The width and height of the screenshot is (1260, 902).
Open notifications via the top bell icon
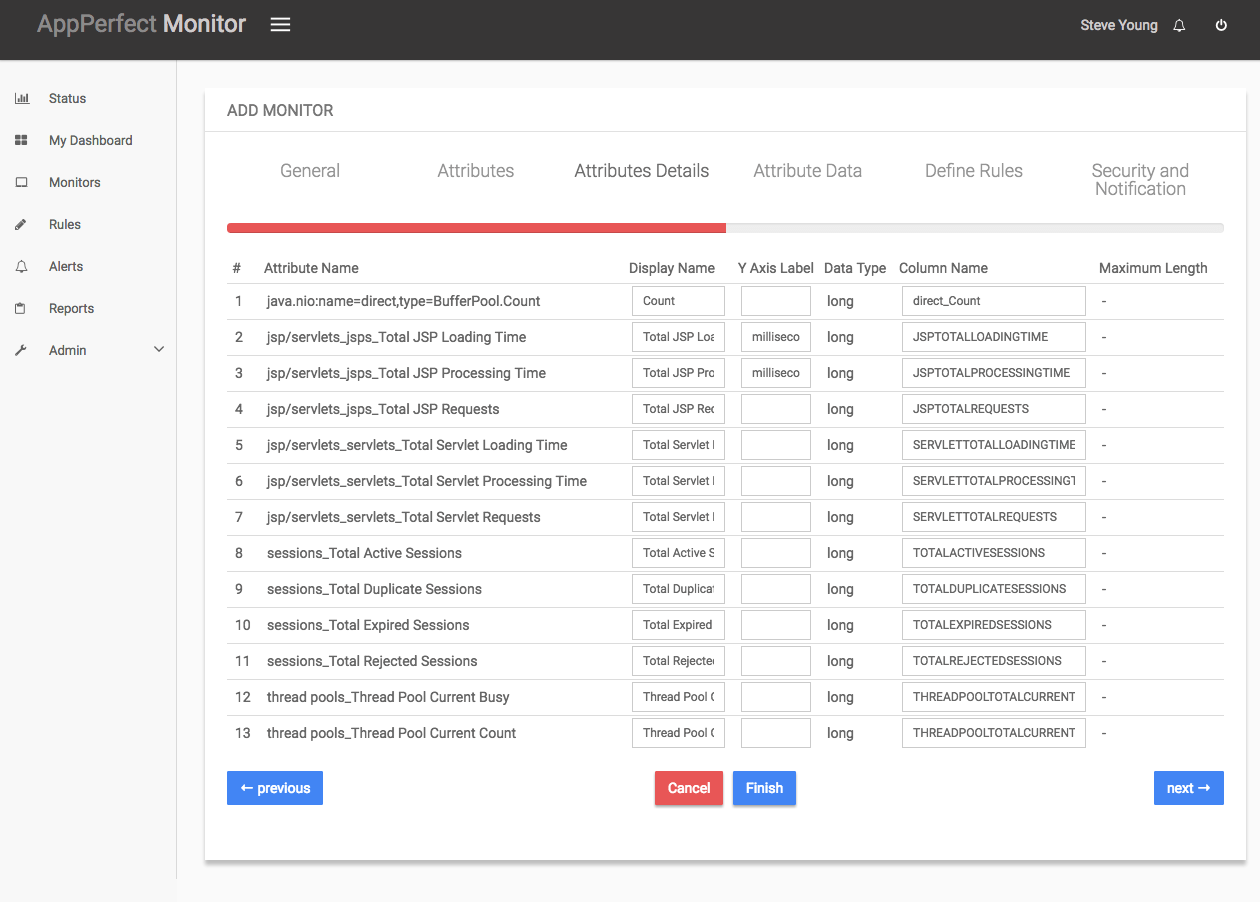[1179, 24]
